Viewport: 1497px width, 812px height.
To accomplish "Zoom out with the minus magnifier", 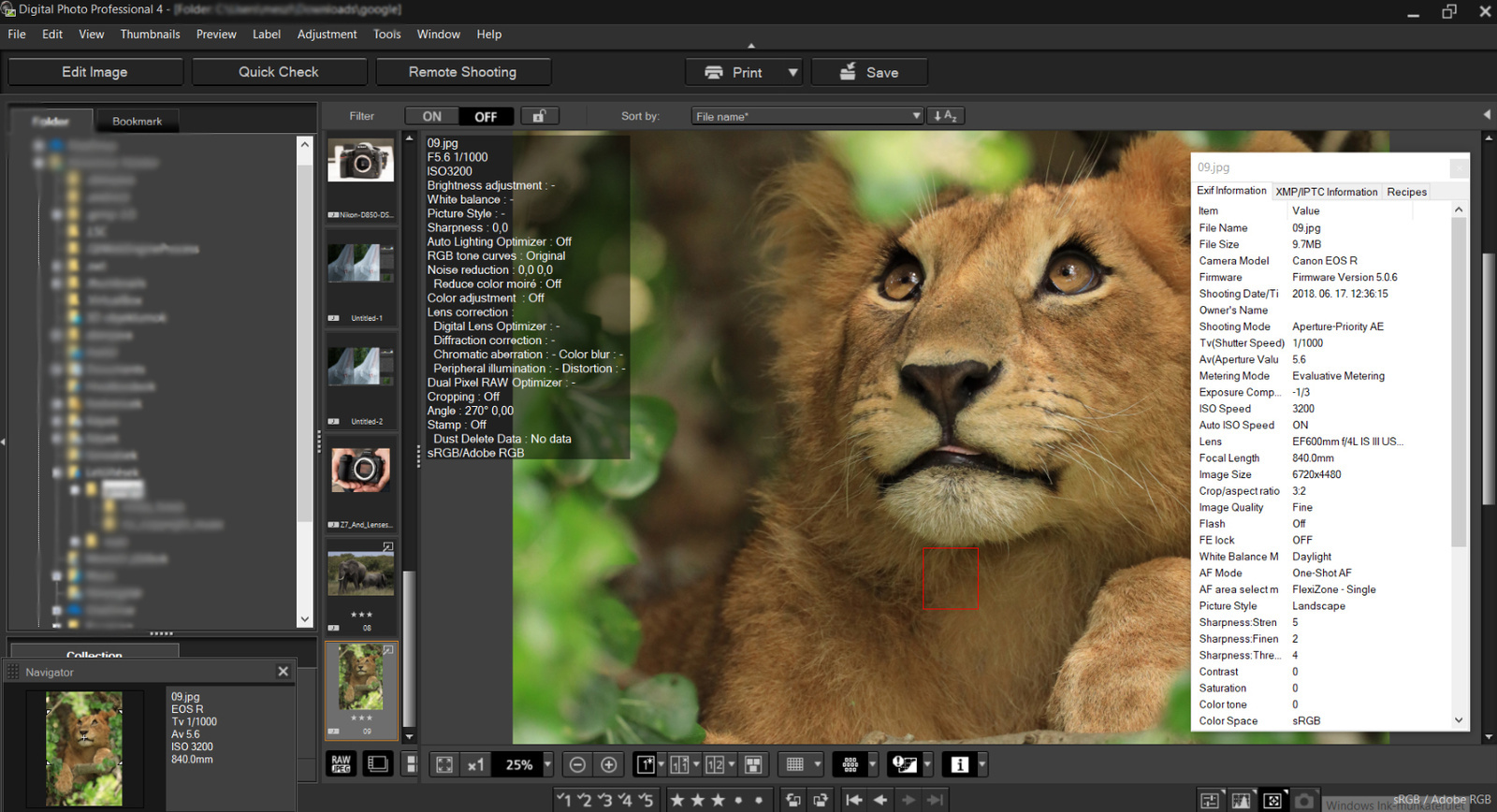I will tap(577, 764).
